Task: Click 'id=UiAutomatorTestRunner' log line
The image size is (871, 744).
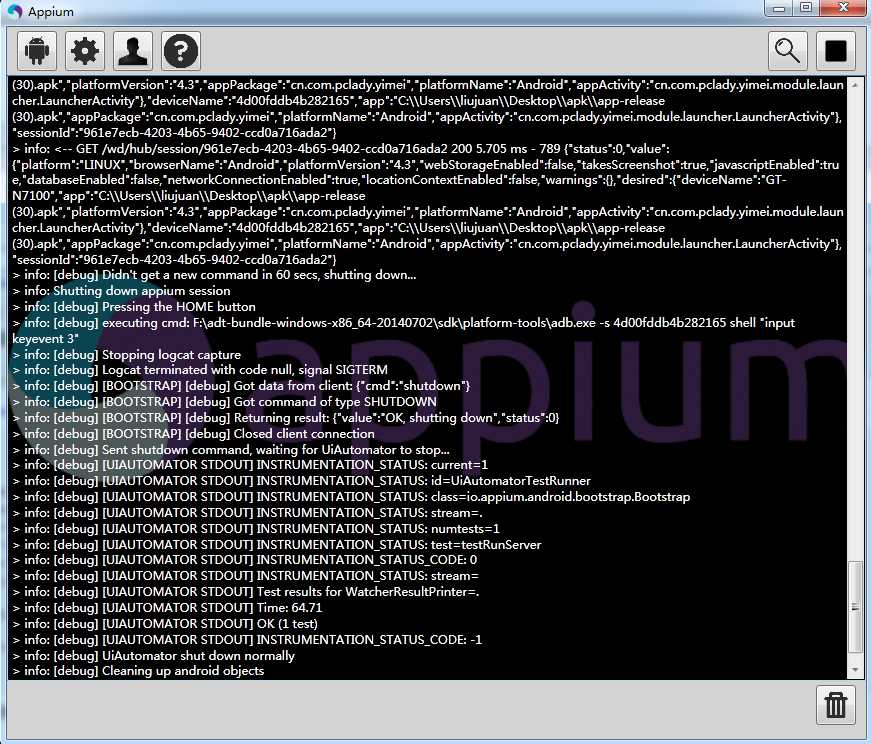Action: (x=302, y=481)
